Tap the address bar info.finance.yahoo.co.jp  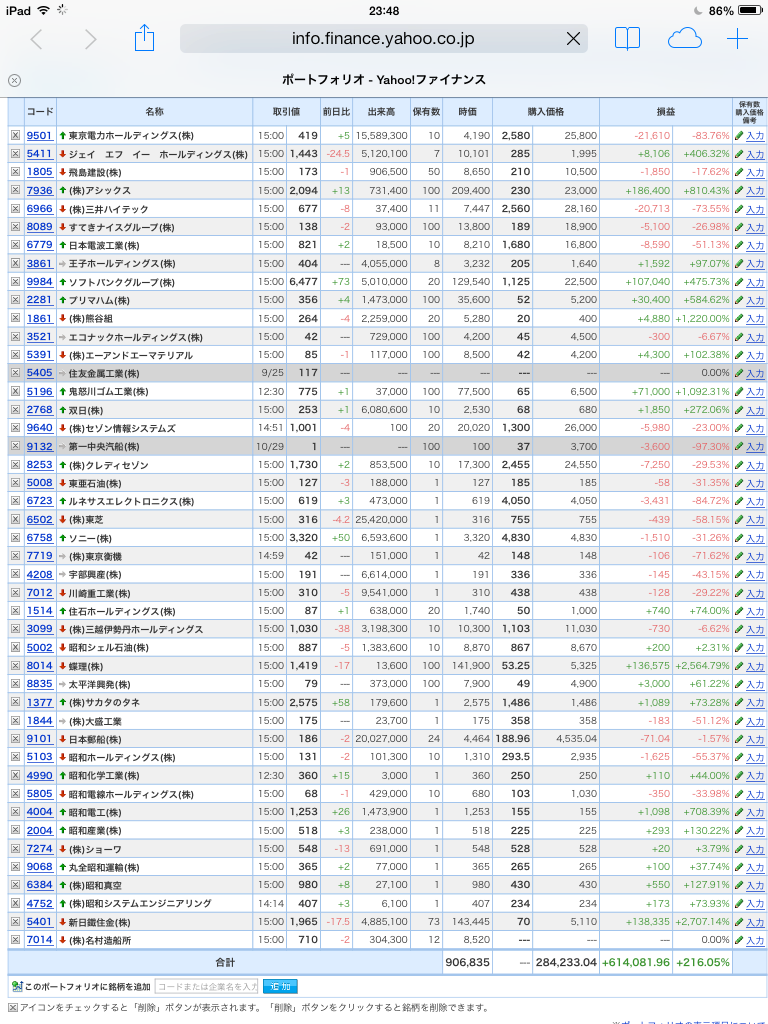click(x=383, y=39)
